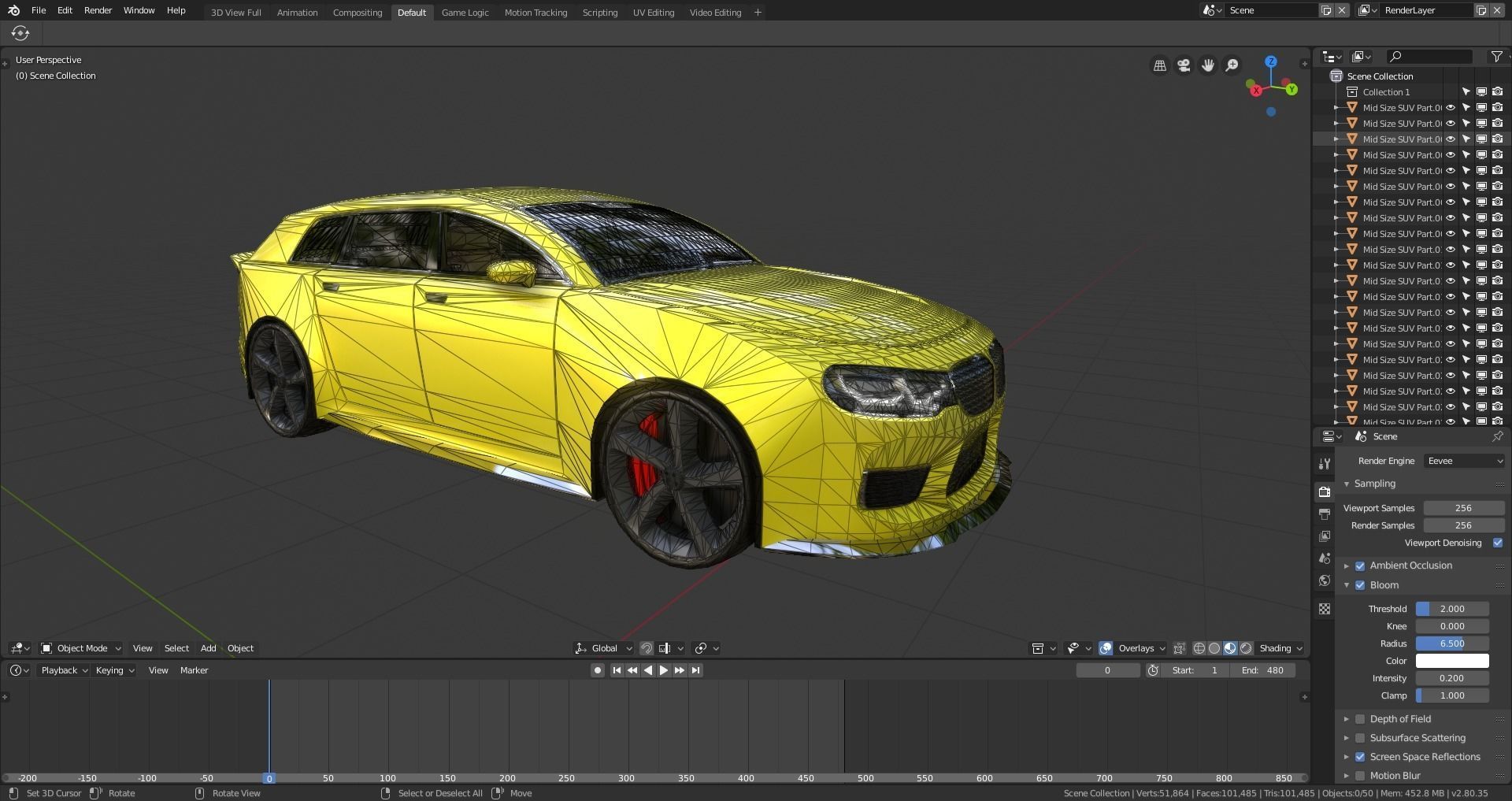The height and width of the screenshot is (801, 1512).
Task: Click the red X axis on gizmo
Action: [x=1256, y=91]
